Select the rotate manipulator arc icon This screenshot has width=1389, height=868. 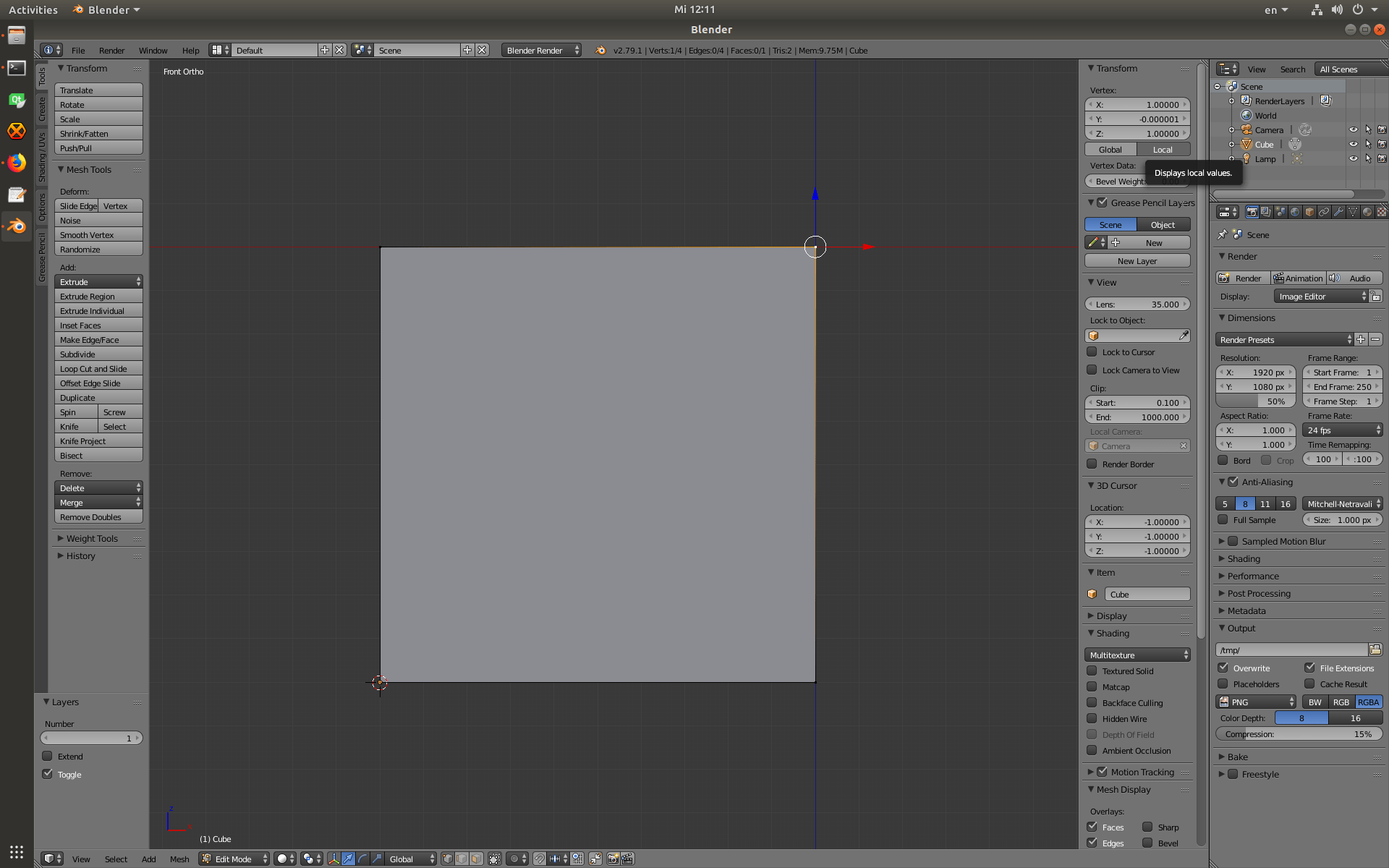coord(362,859)
